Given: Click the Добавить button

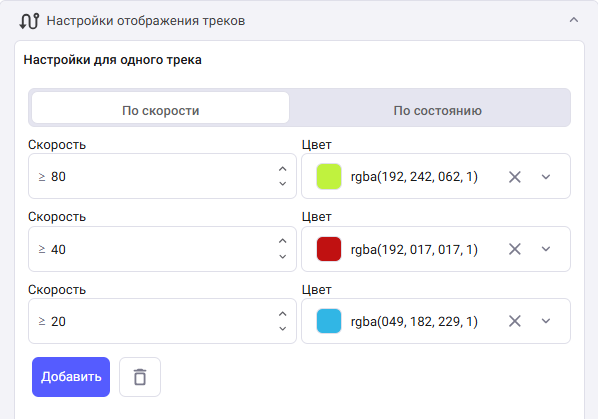Looking at the screenshot, I should (x=71, y=377).
